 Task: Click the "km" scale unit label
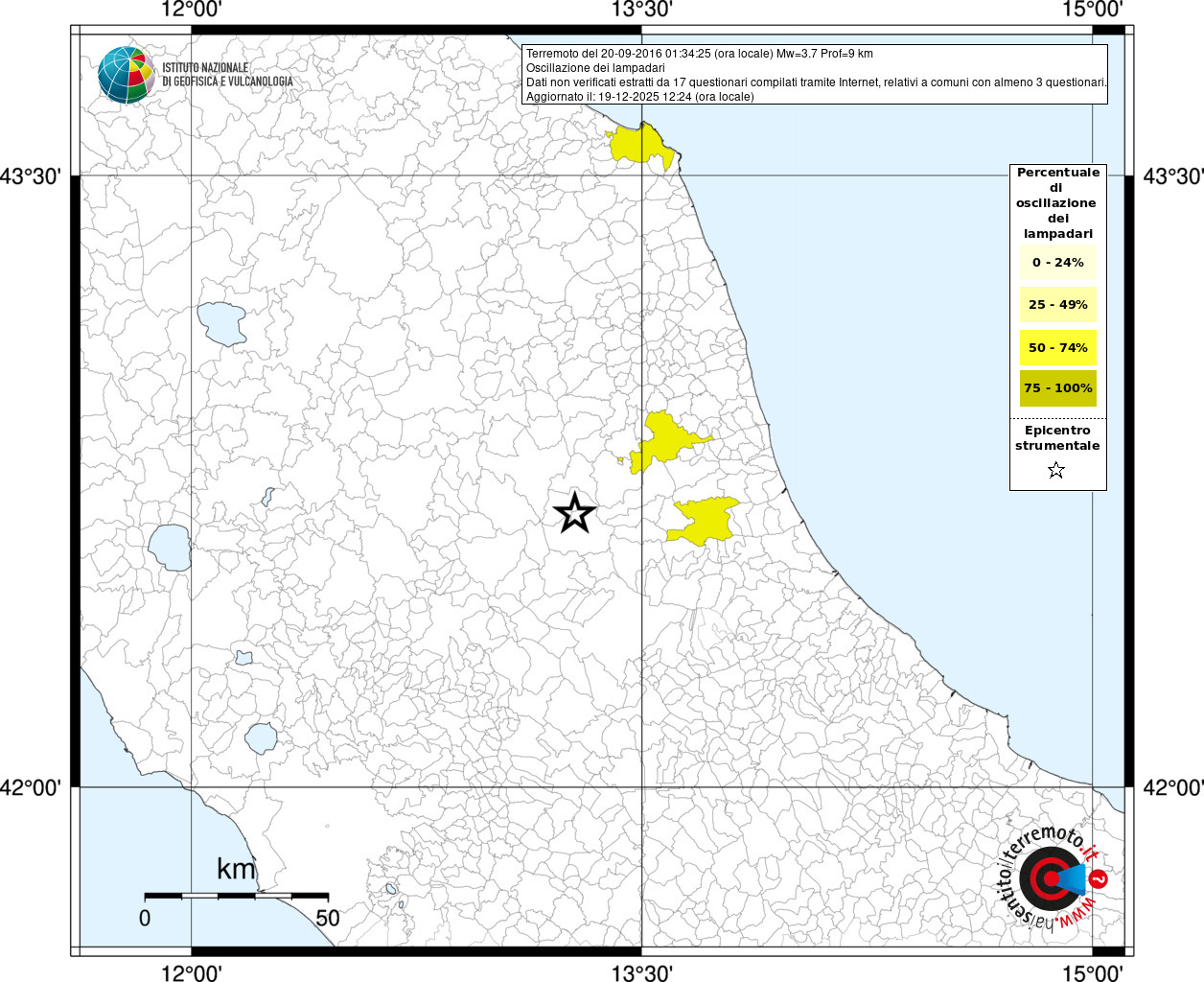click(236, 869)
